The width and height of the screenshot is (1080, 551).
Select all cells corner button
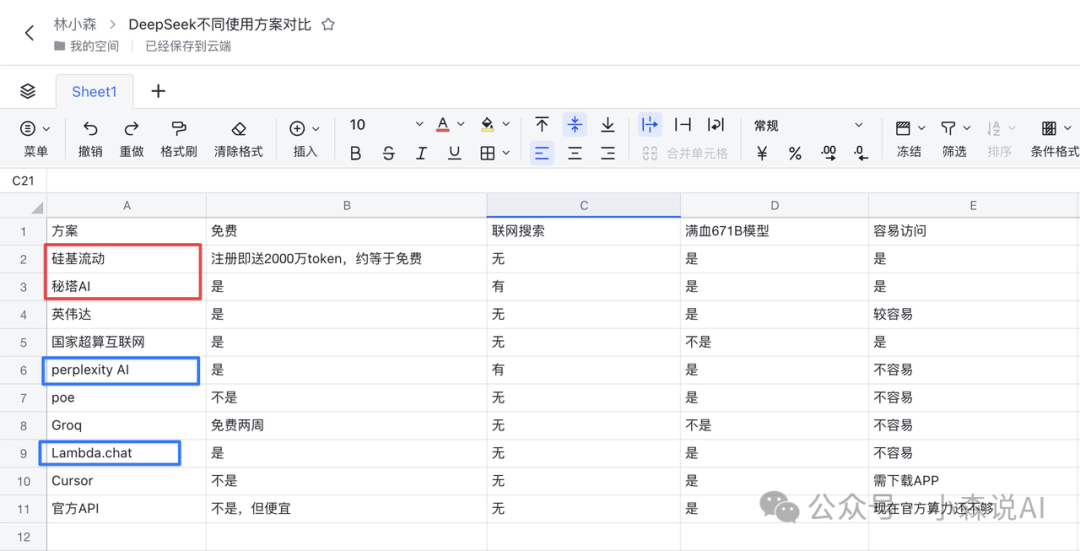pos(23,205)
